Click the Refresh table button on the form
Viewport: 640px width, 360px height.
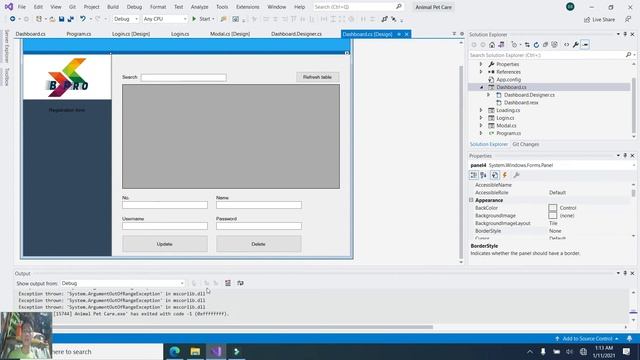coord(318,77)
